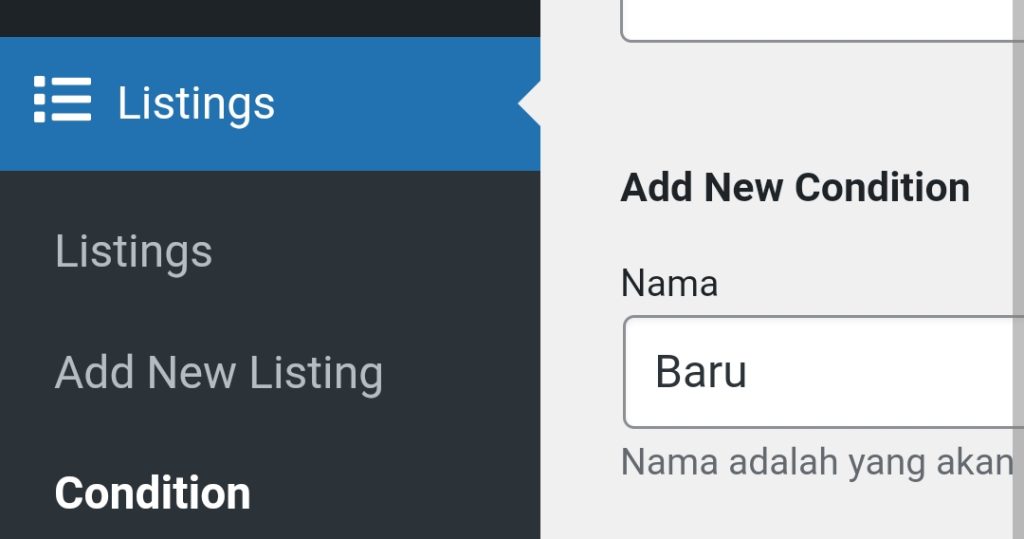Click the dark admin bar strip

270,17
